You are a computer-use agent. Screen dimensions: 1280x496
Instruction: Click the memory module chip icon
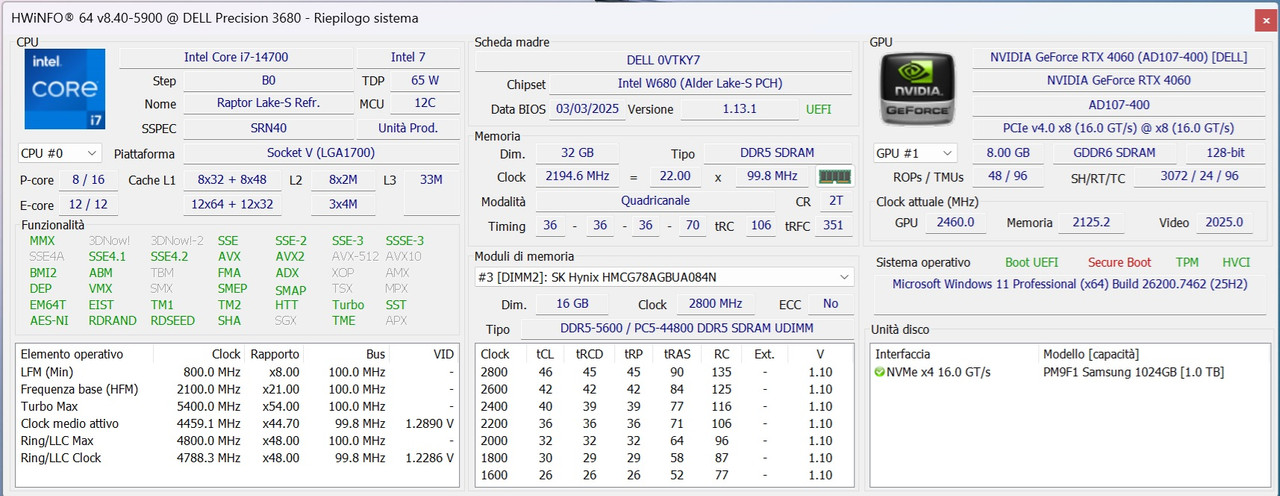[834, 176]
